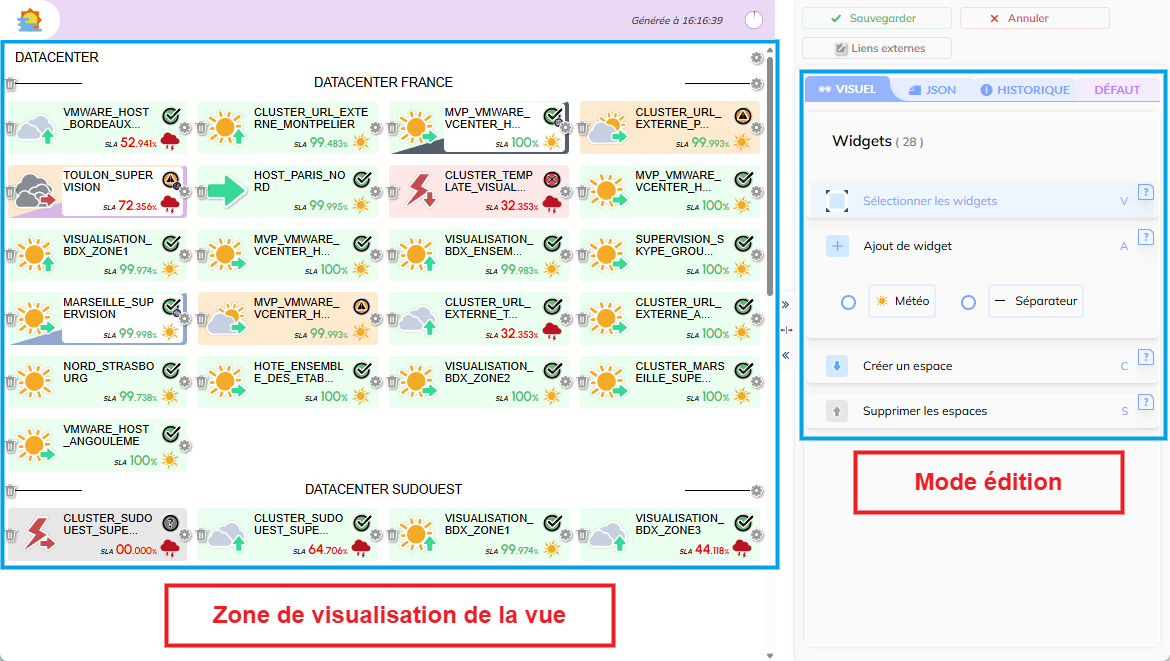Delete the VMWARE_HOST_BORDEAUX widget with its trash icon
The image size is (1170, 661).
(x=10, y=128)
